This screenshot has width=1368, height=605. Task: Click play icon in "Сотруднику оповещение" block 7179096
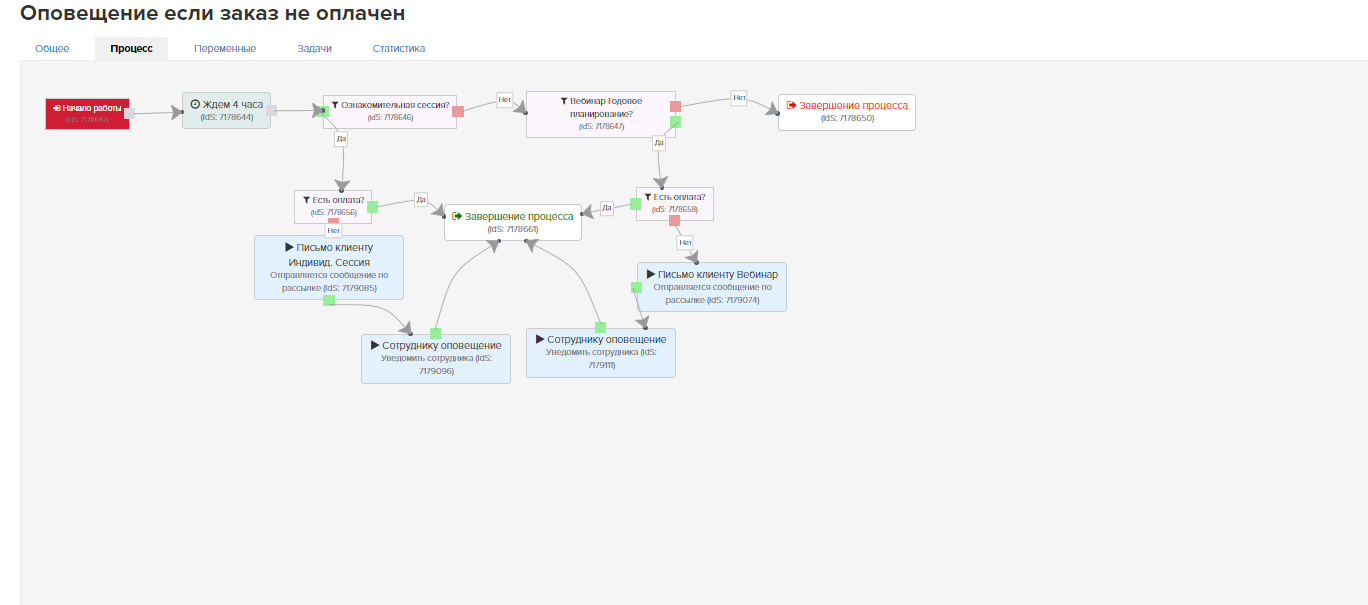pos(375,345)
